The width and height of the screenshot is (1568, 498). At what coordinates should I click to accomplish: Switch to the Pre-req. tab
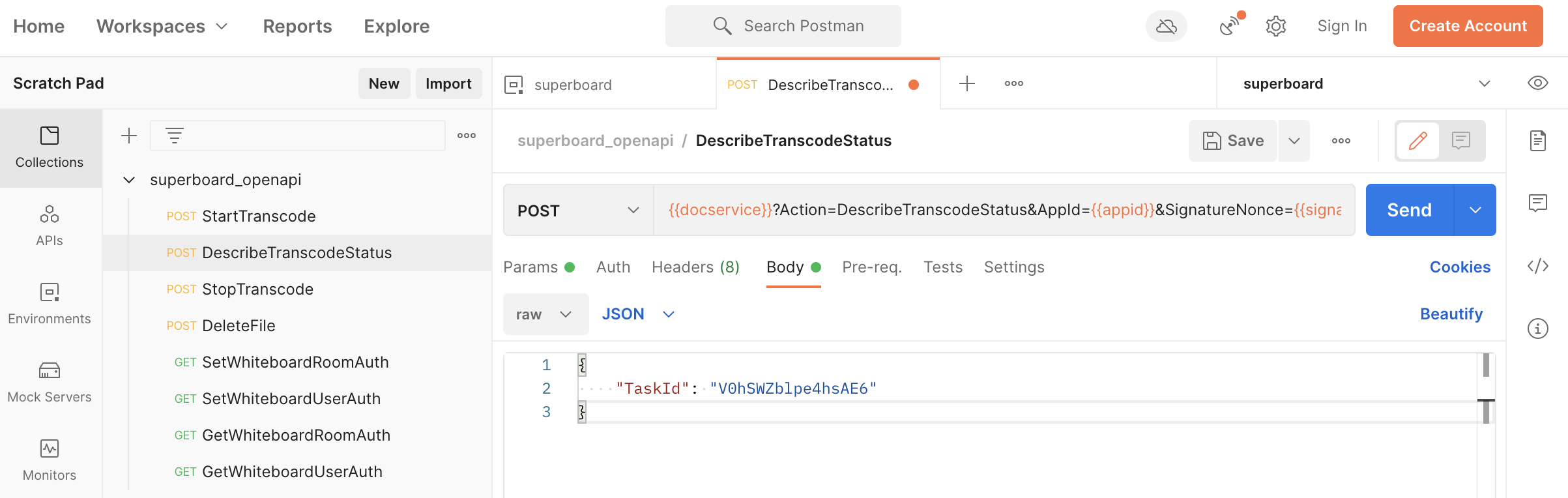pos(872,267)
